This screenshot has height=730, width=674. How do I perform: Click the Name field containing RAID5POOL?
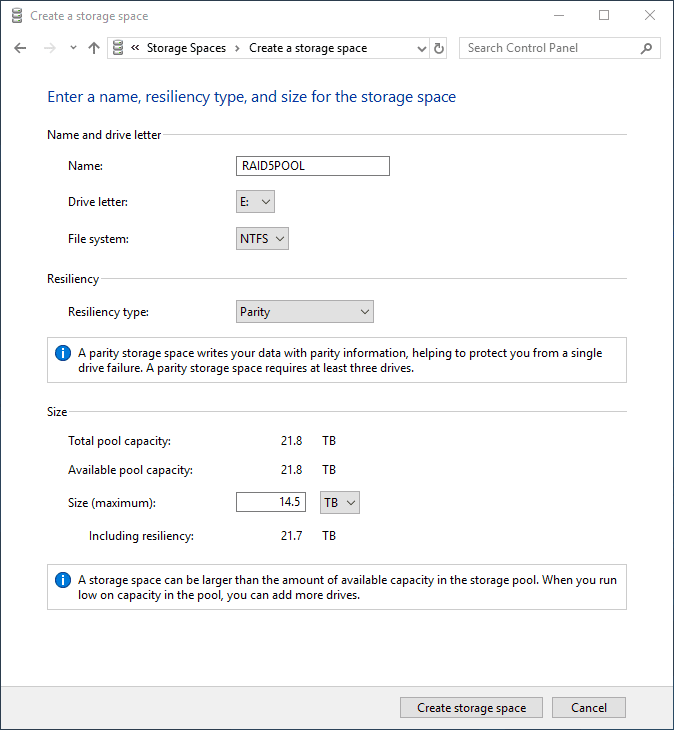pos(312,166)
